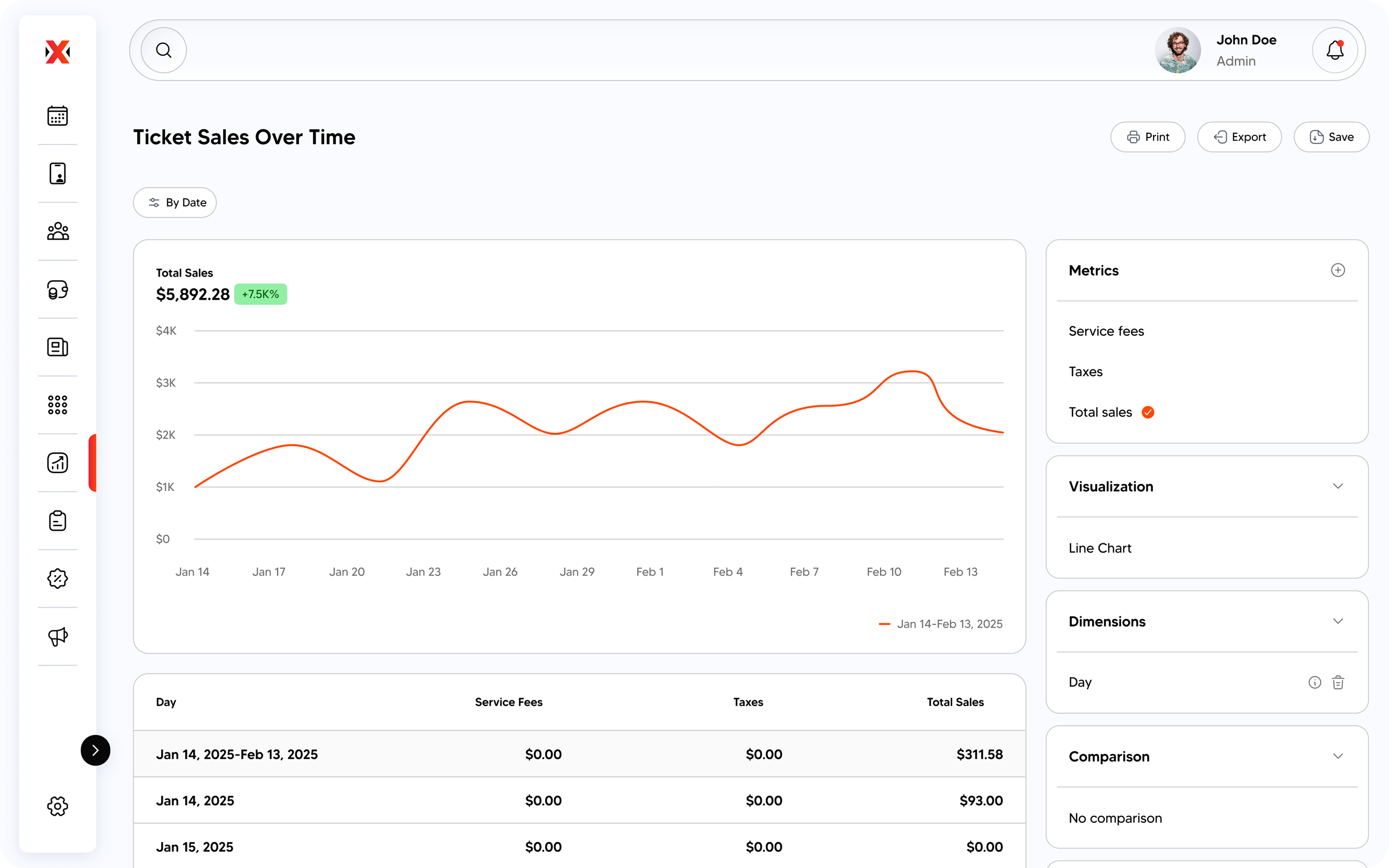This screenshot has height=868, width=1389.
Task: Open the finance section from the sidebar
Action: pyautogui.click(x=58, y=289)
